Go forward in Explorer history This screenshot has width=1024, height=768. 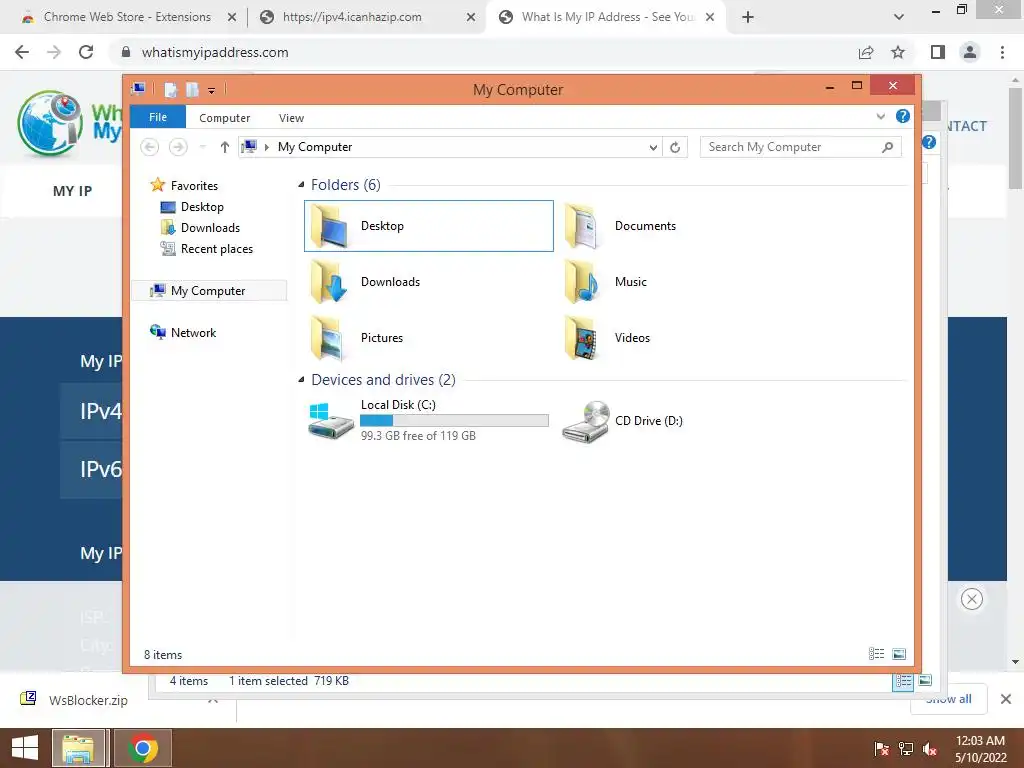[178, 147]
